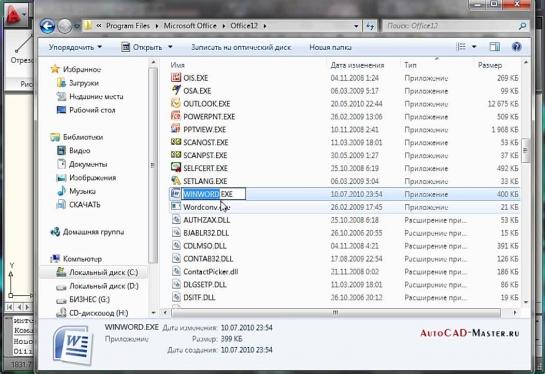Open Домашняя группа in navigation pane
The height and width of the screenshot is (374, 545).
(x=93, y=232)
